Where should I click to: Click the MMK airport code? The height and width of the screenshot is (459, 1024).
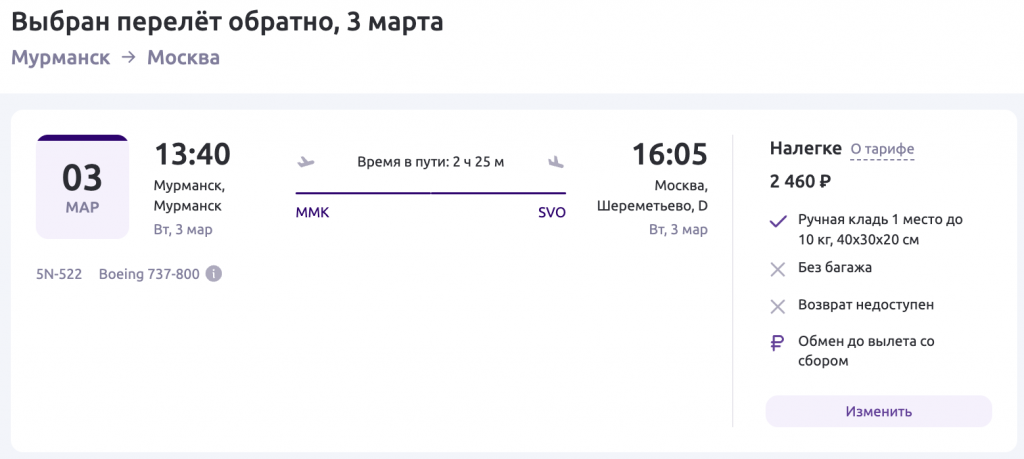coord(312,213)
